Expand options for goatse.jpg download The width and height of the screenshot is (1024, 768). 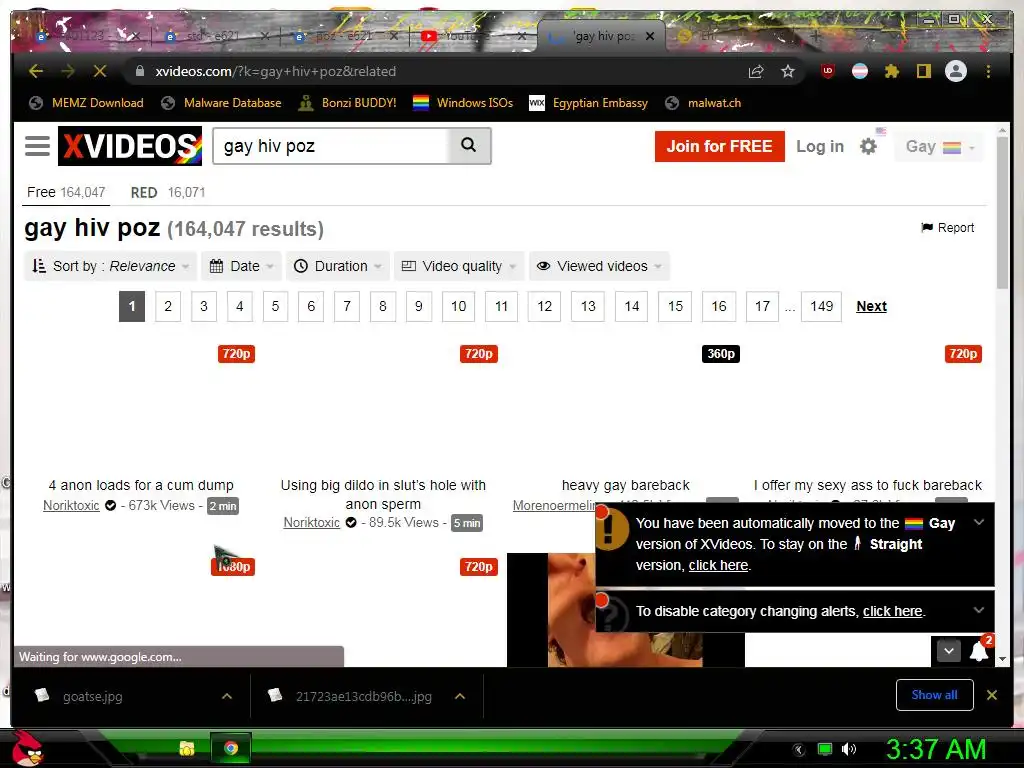click(x=227, y=696)
